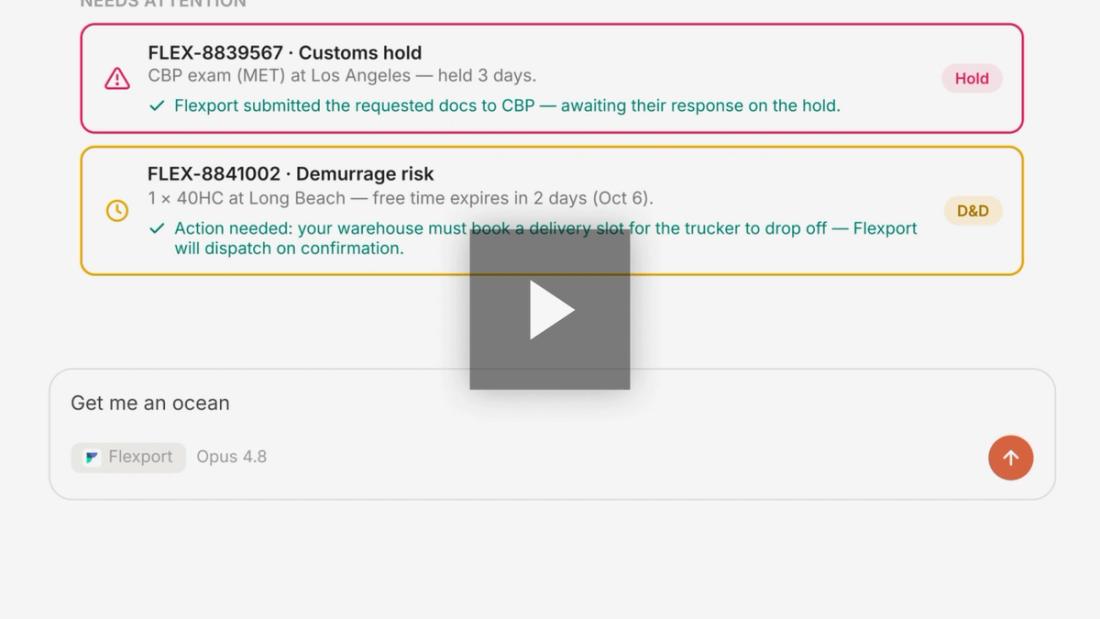The width and height of the screenshot is (1100, 619).
Task: Select '1 × 40HC at Long Beach' text
Action: [246, 198]
